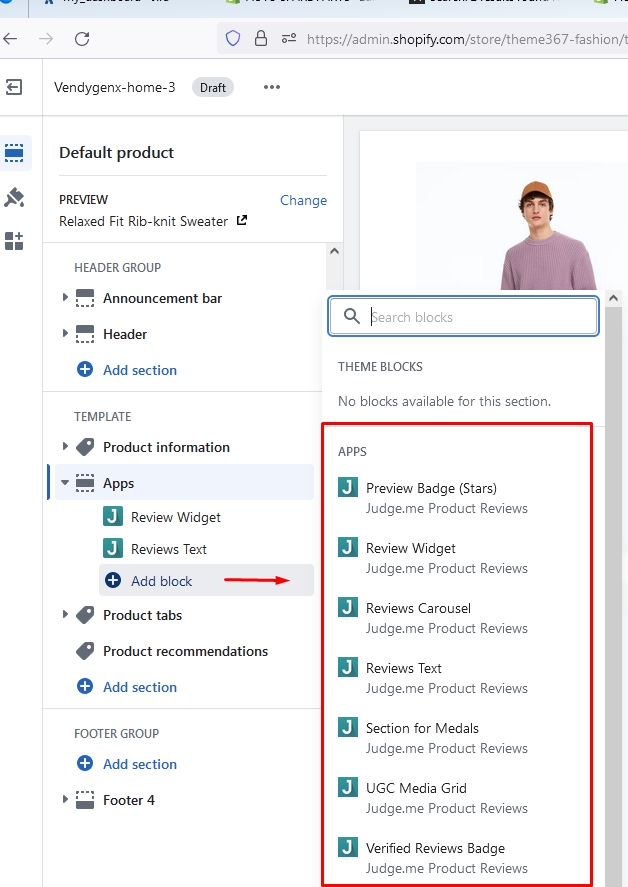The height and width of the screenshot is (887, 628).
Task: Click the Change preview link
Action: coord(303,200)
